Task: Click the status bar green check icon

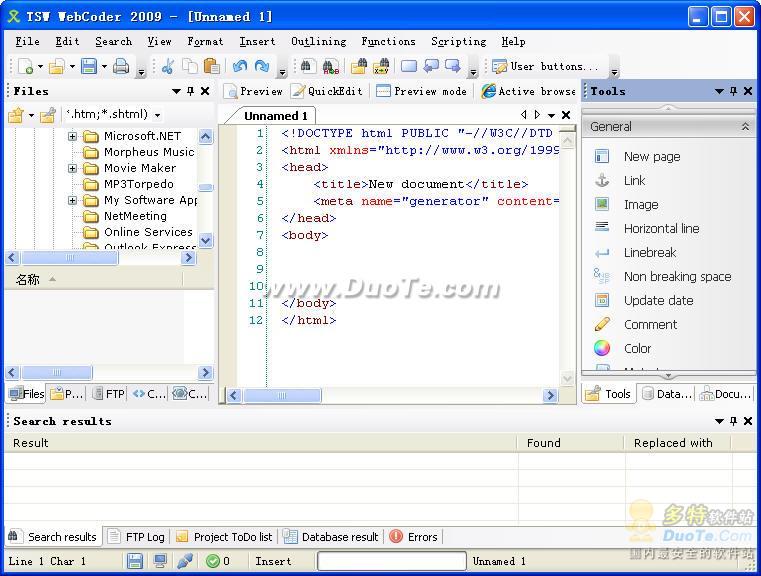Action: tap(213, 561)
